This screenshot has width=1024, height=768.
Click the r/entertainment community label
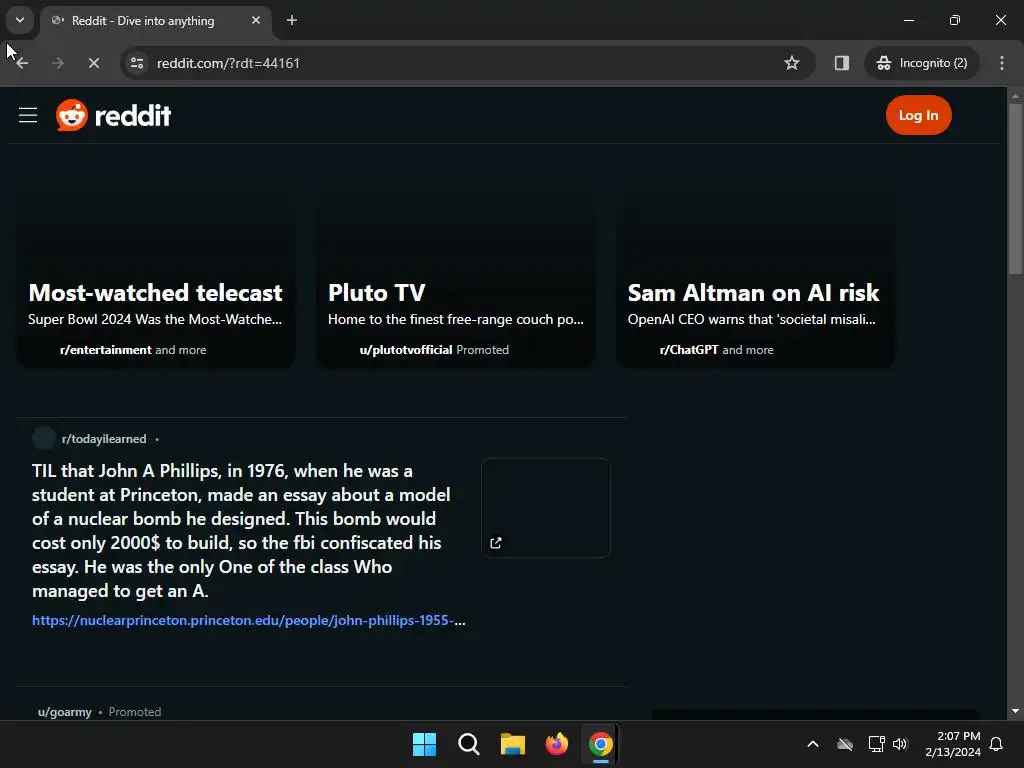tap(105, 350)
